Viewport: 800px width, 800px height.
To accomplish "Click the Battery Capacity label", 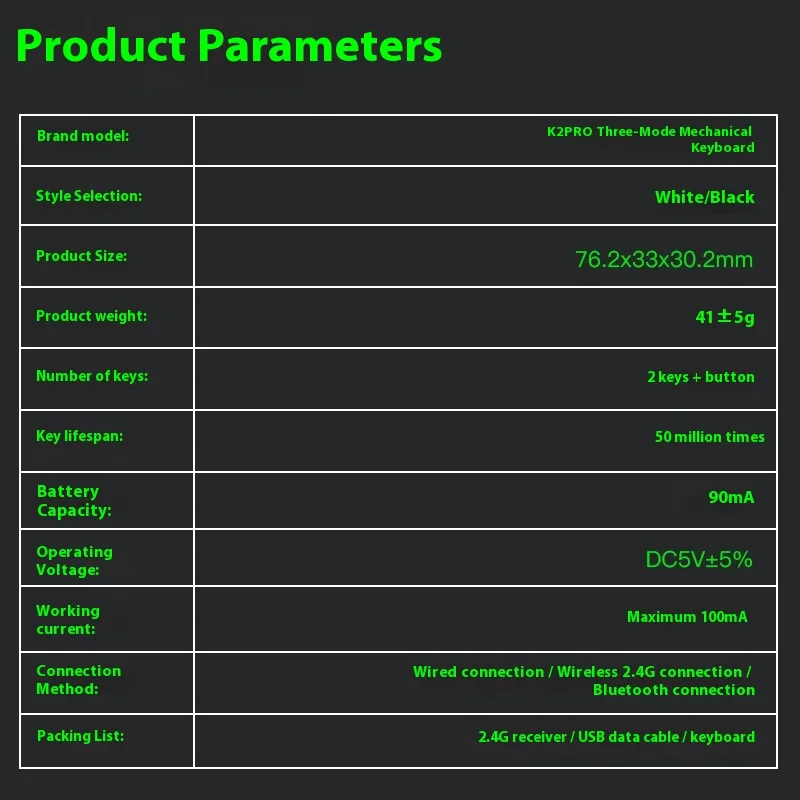I will tap(74, 501).
